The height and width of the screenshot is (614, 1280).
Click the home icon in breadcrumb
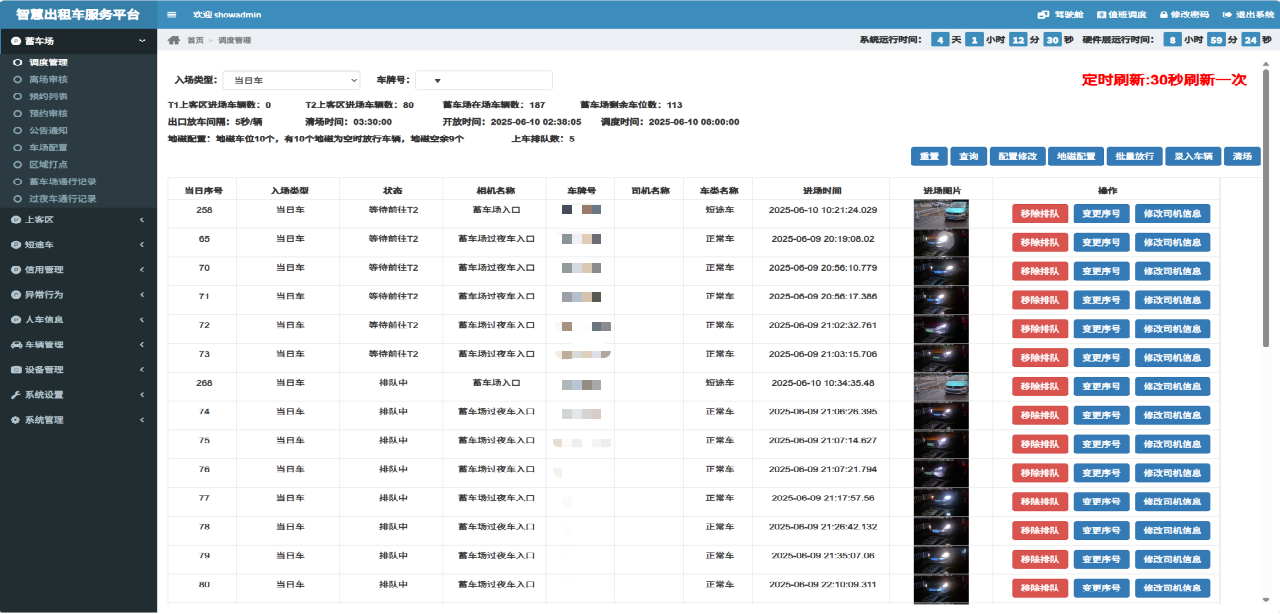point(174,40)
